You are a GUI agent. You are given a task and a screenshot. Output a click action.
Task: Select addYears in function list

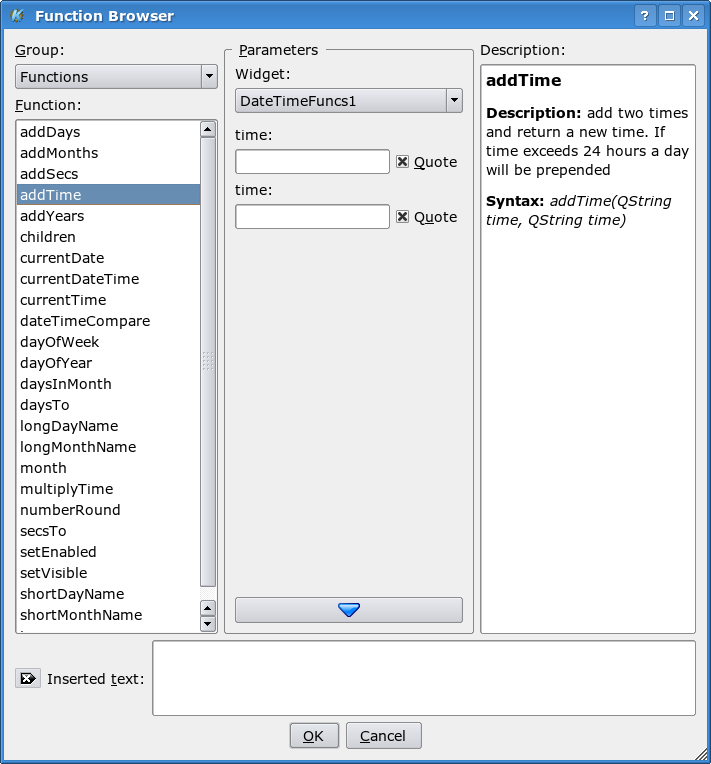(x=108, y=215)
